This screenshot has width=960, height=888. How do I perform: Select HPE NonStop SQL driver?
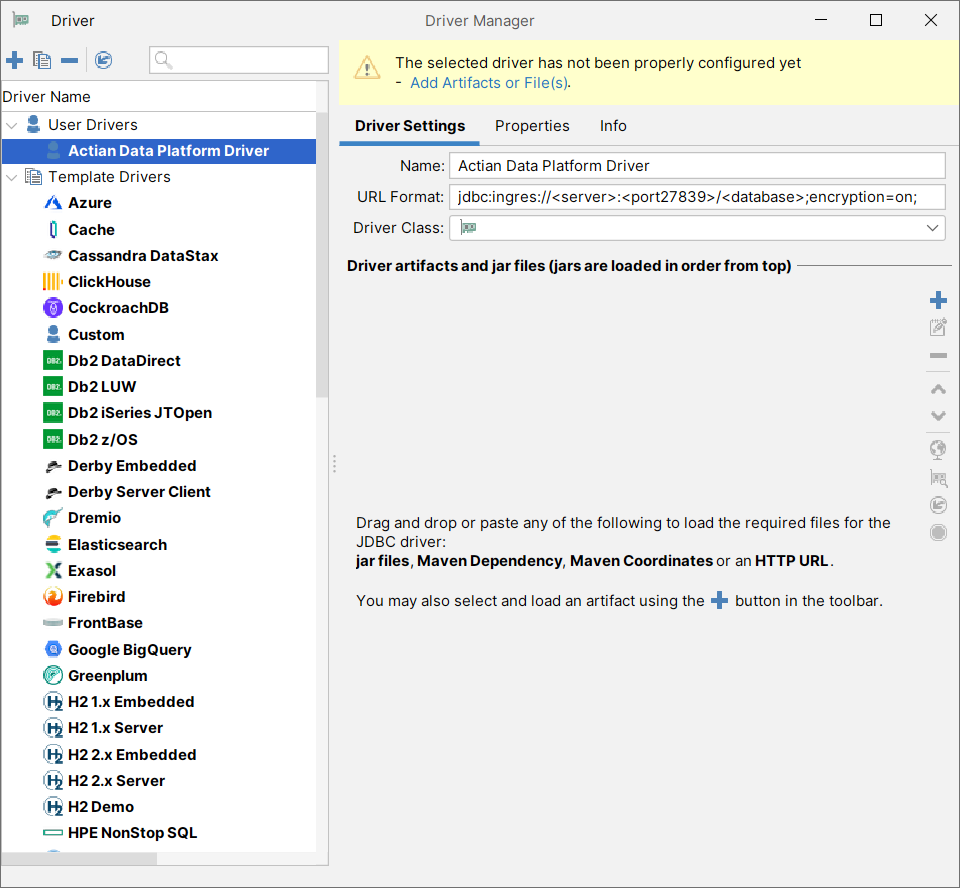[132, 833]
